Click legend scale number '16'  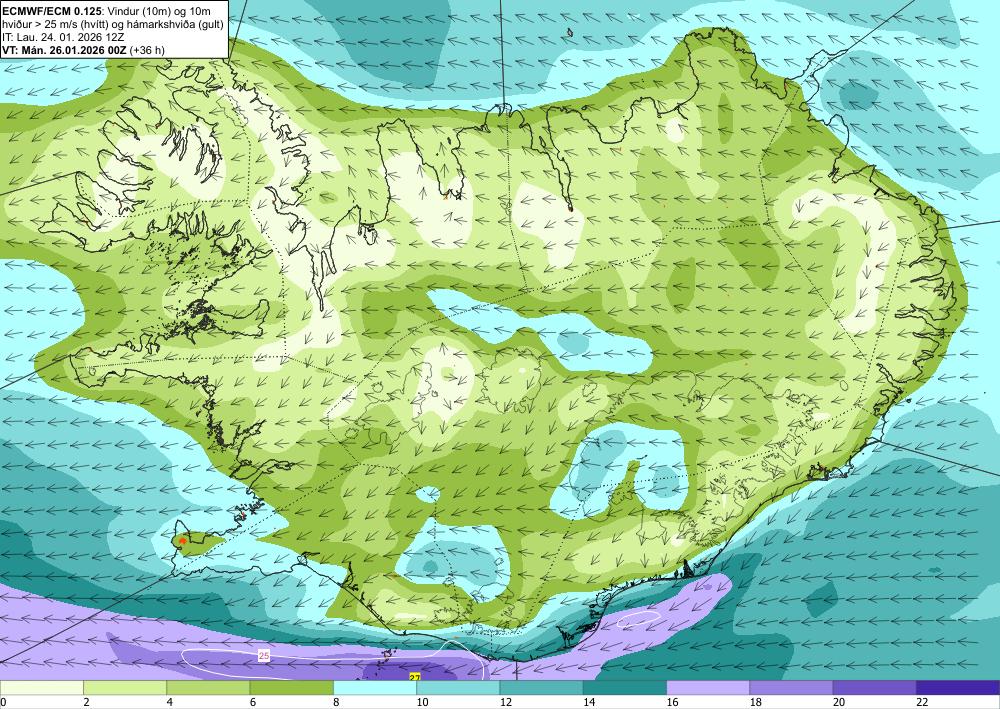(672, 703)
